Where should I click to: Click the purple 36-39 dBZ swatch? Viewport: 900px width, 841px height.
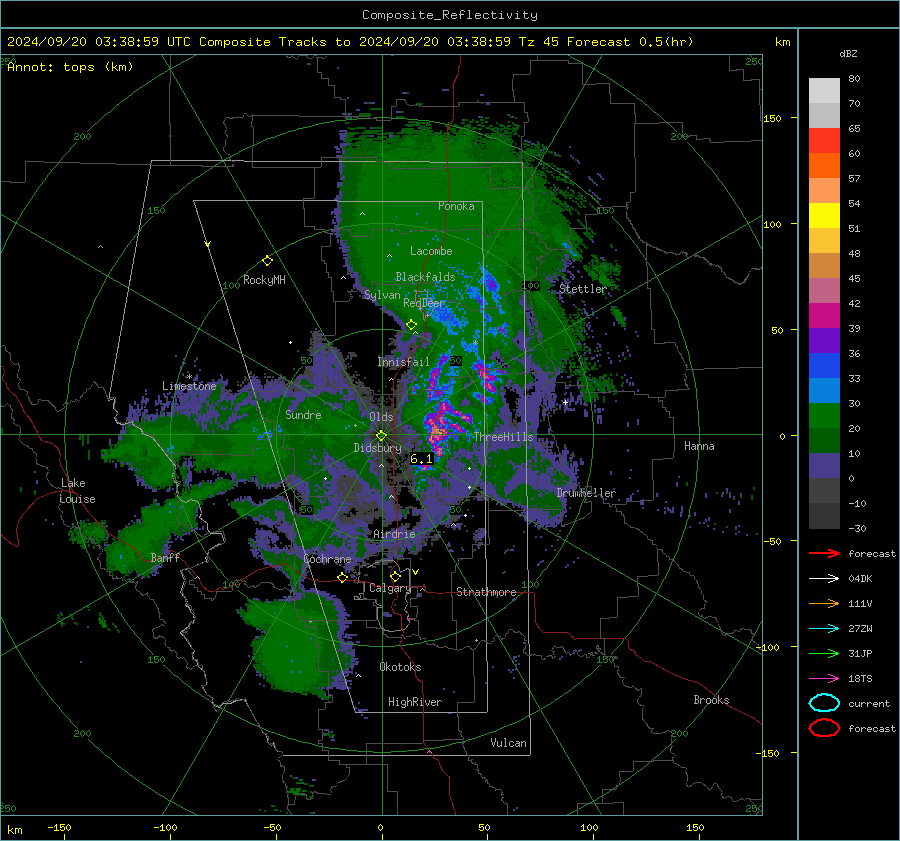point(824,340)
